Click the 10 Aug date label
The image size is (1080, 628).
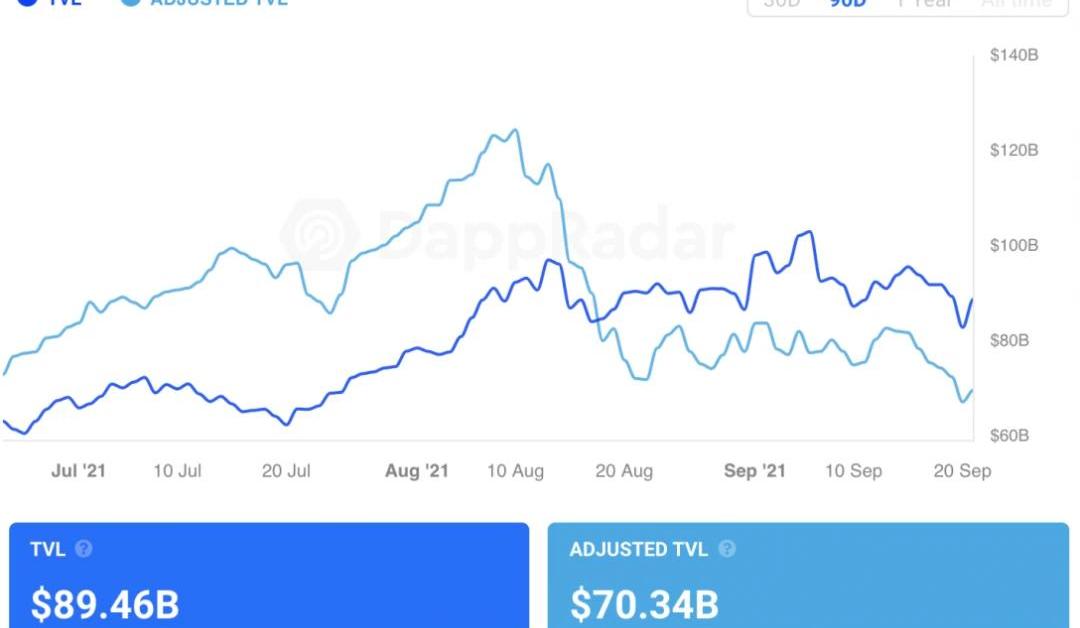click(x=515, y=471)
